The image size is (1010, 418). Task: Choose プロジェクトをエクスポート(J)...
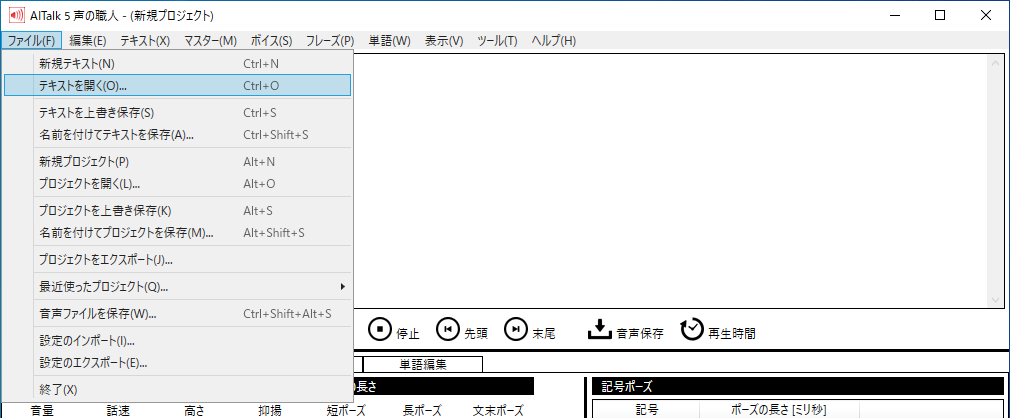pyautogui.click(x=177, y=260)
